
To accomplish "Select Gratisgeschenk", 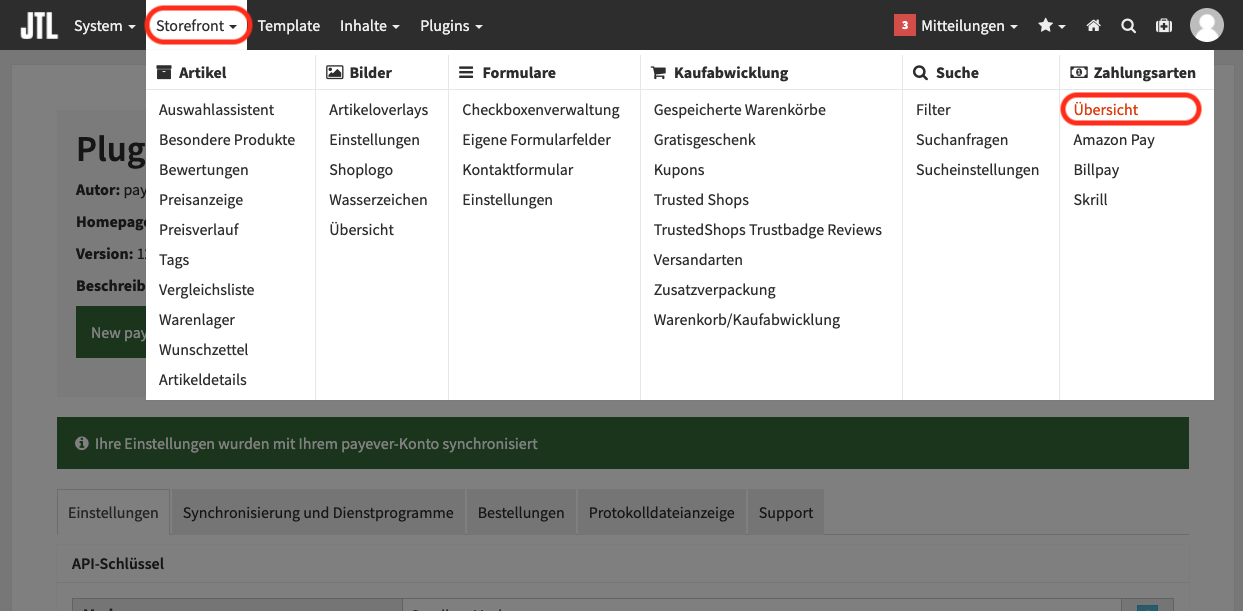I will (x=705, y=140).
